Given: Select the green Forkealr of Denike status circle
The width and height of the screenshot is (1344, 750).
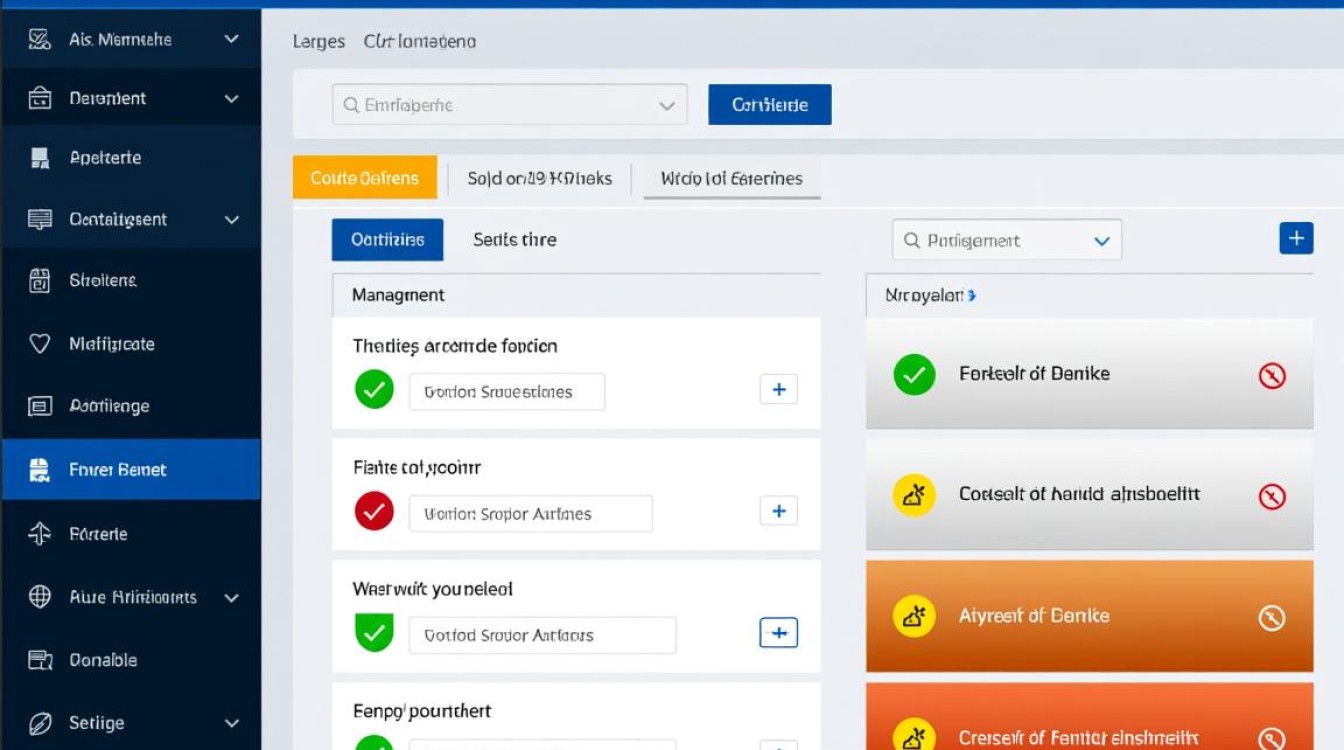Looking at the screenshot, I should tap(913, 375).
